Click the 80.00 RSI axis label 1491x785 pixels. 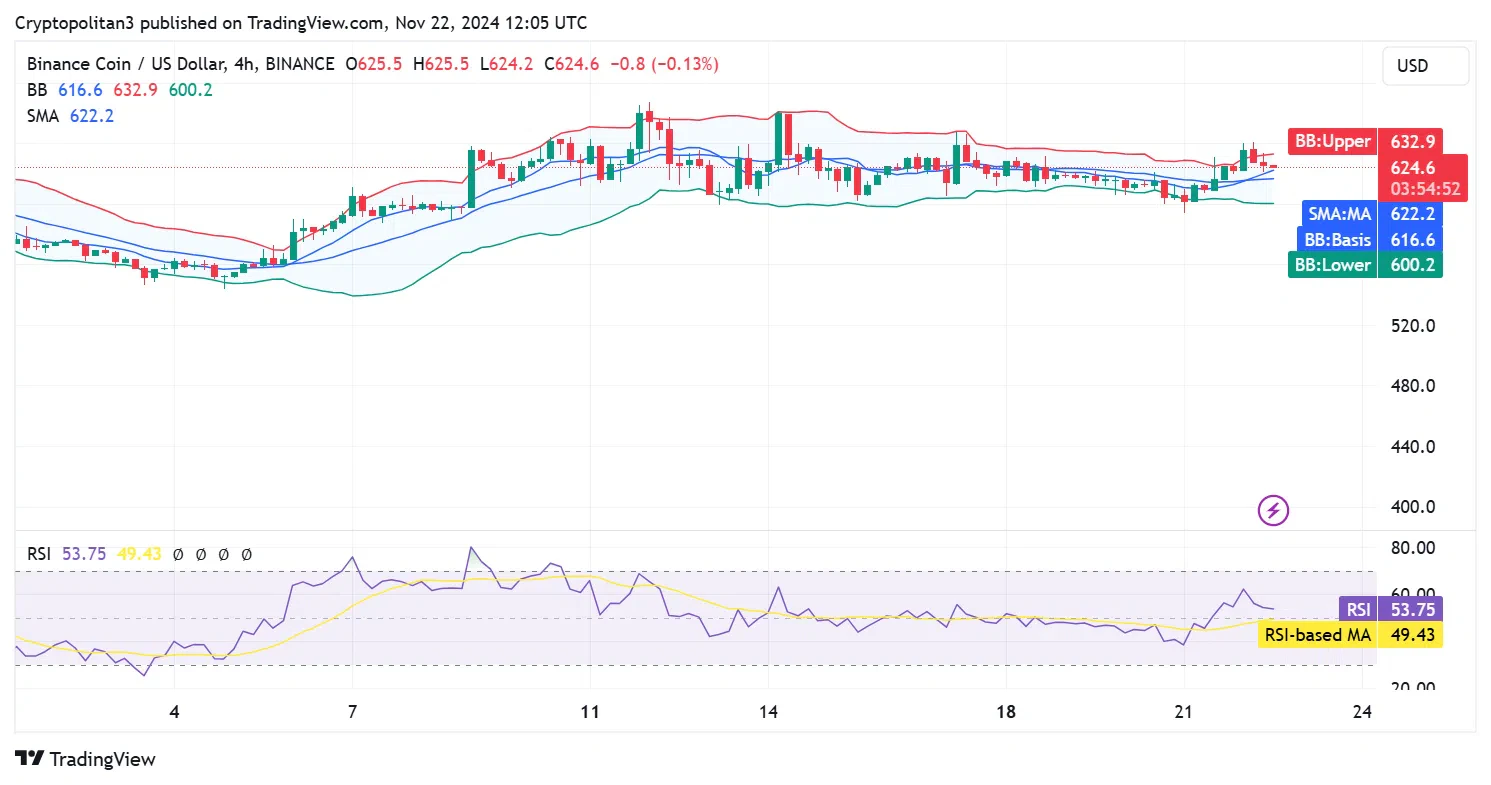point(1412,548)
